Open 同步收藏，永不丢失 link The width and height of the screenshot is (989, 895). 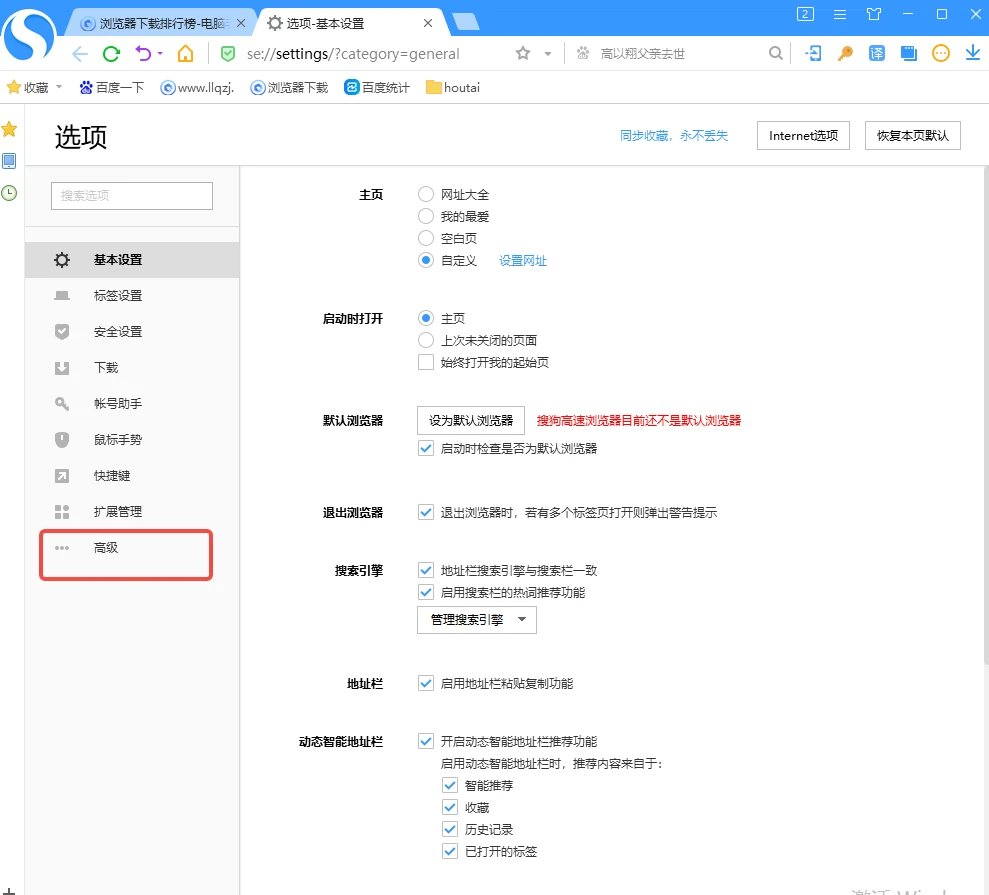(x=674, y=136)
